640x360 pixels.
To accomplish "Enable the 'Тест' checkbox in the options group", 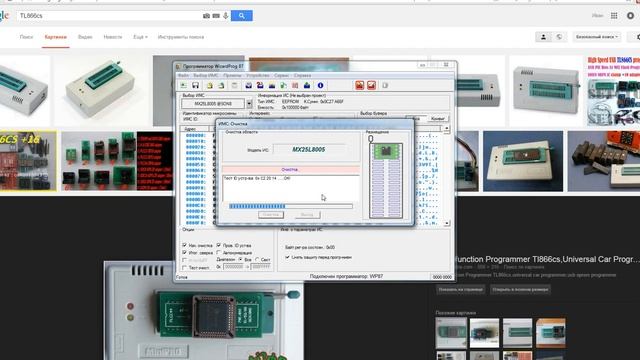I will pos(184,267).
